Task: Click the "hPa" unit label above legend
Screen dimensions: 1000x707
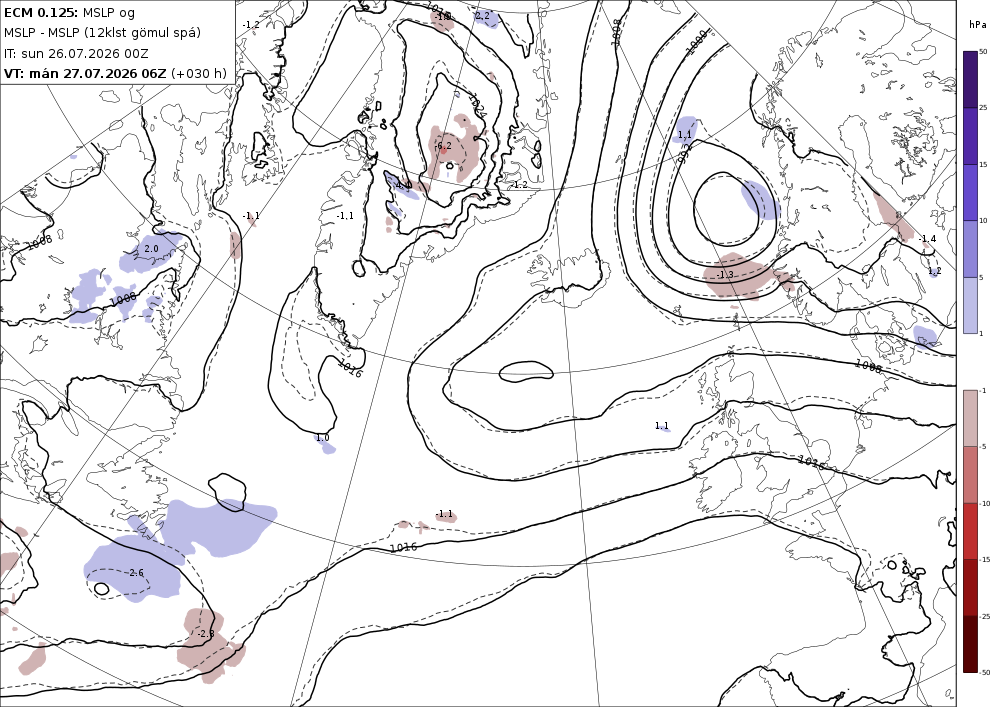Action: (x=976, y=25)
